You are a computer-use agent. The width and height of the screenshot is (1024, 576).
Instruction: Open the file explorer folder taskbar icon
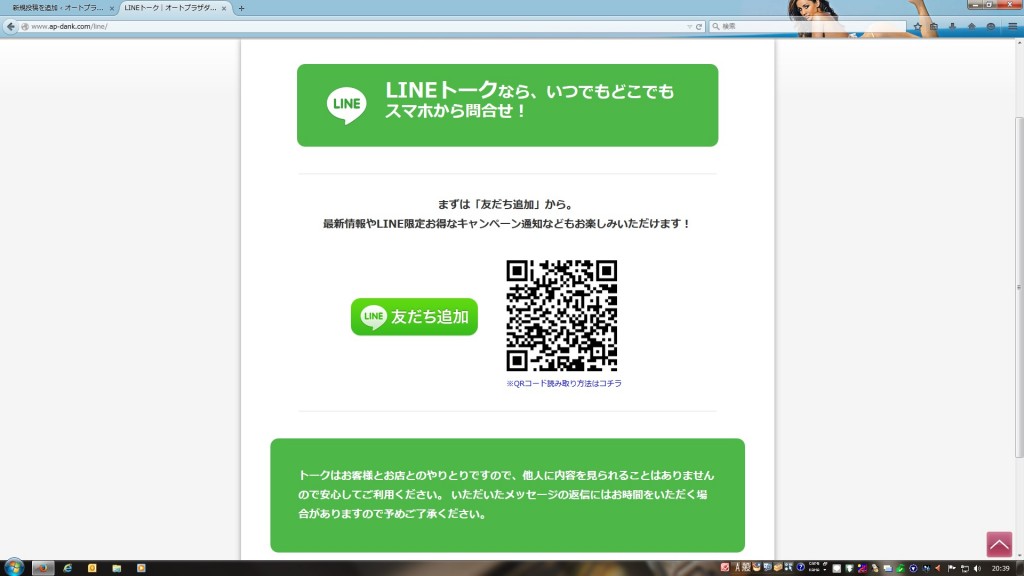pyautogui.click(x=116, y=568)
